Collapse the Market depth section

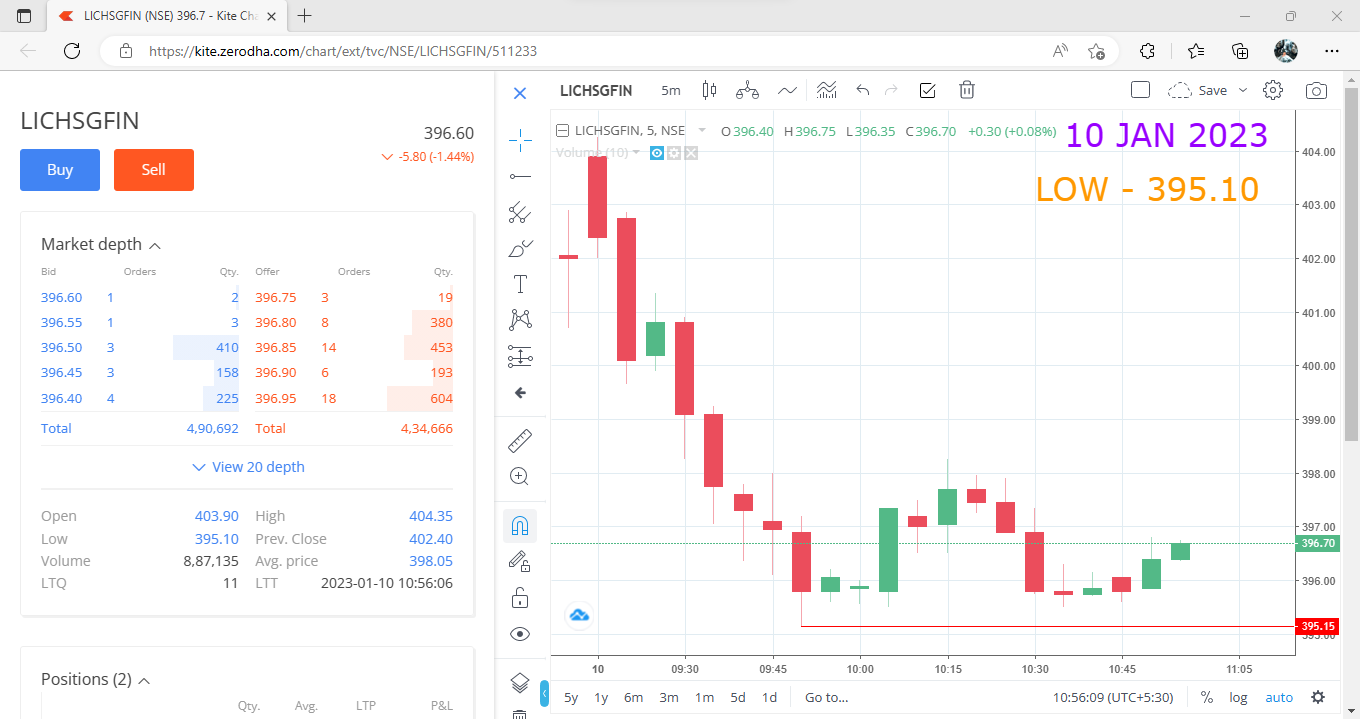point(155,244)
